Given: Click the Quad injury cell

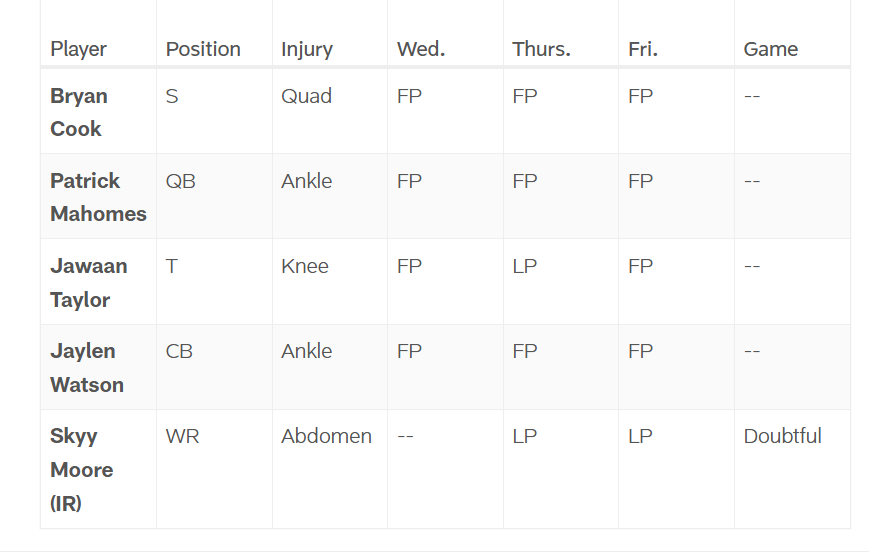Looking at the screenshot, I should 306,96.
